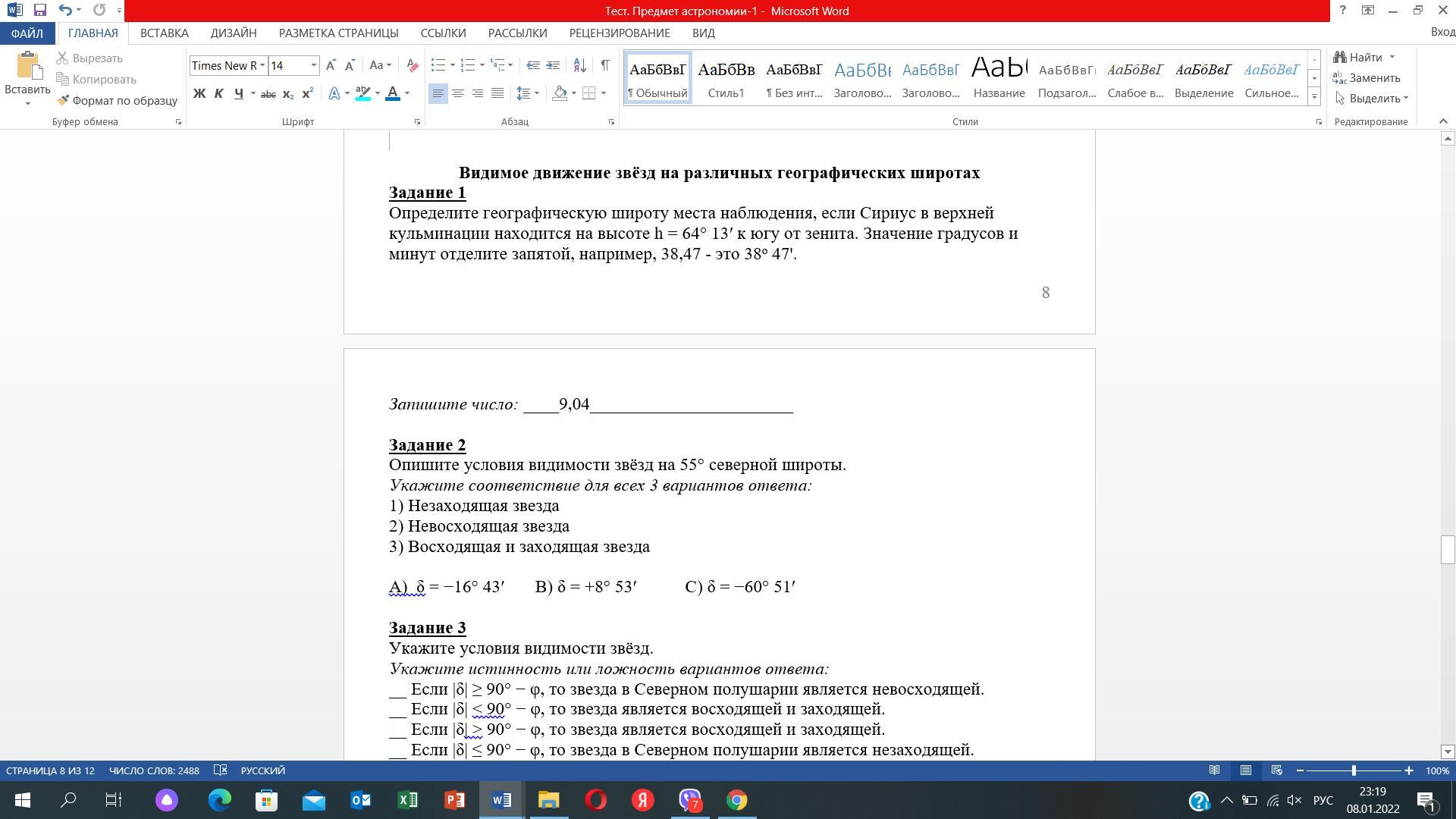Click the Increase indent icon
The height and width of the screenshot is (819, 1456).
click(x=553, y=66)
